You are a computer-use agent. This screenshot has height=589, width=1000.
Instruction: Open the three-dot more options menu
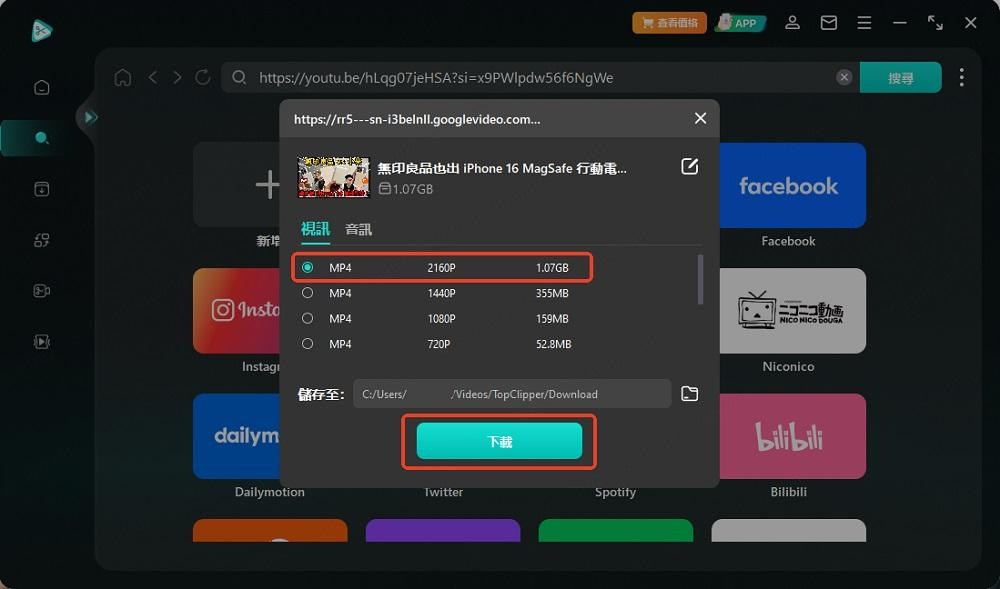[962, 78]
